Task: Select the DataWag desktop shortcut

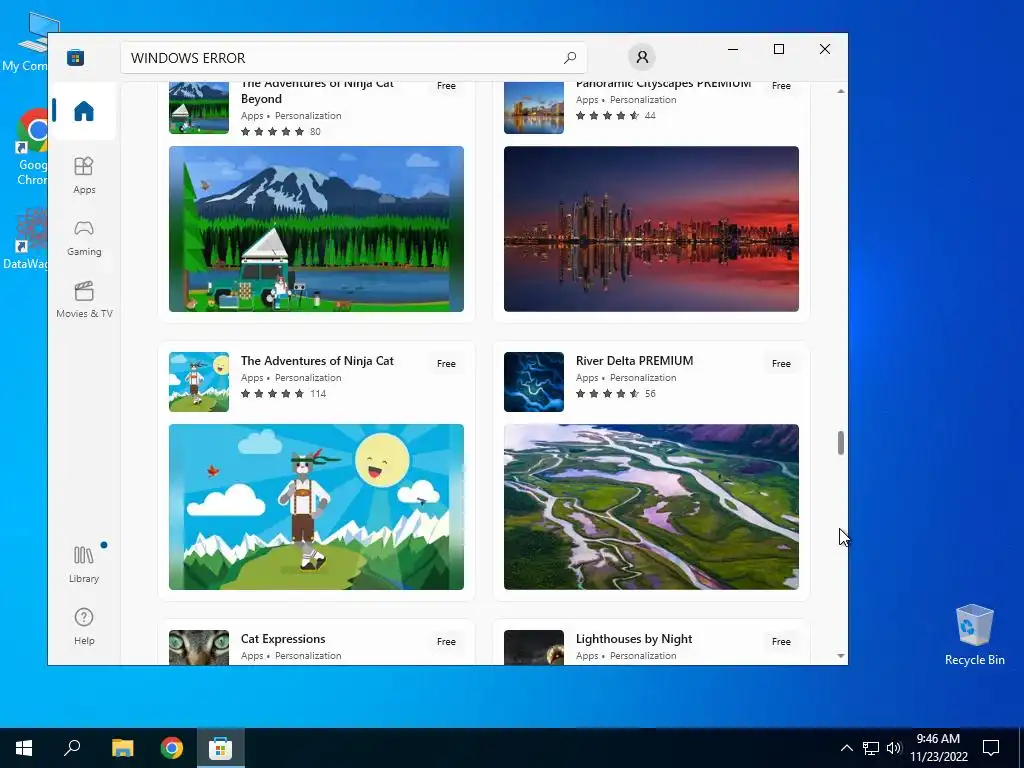Action: coord(25,239)
